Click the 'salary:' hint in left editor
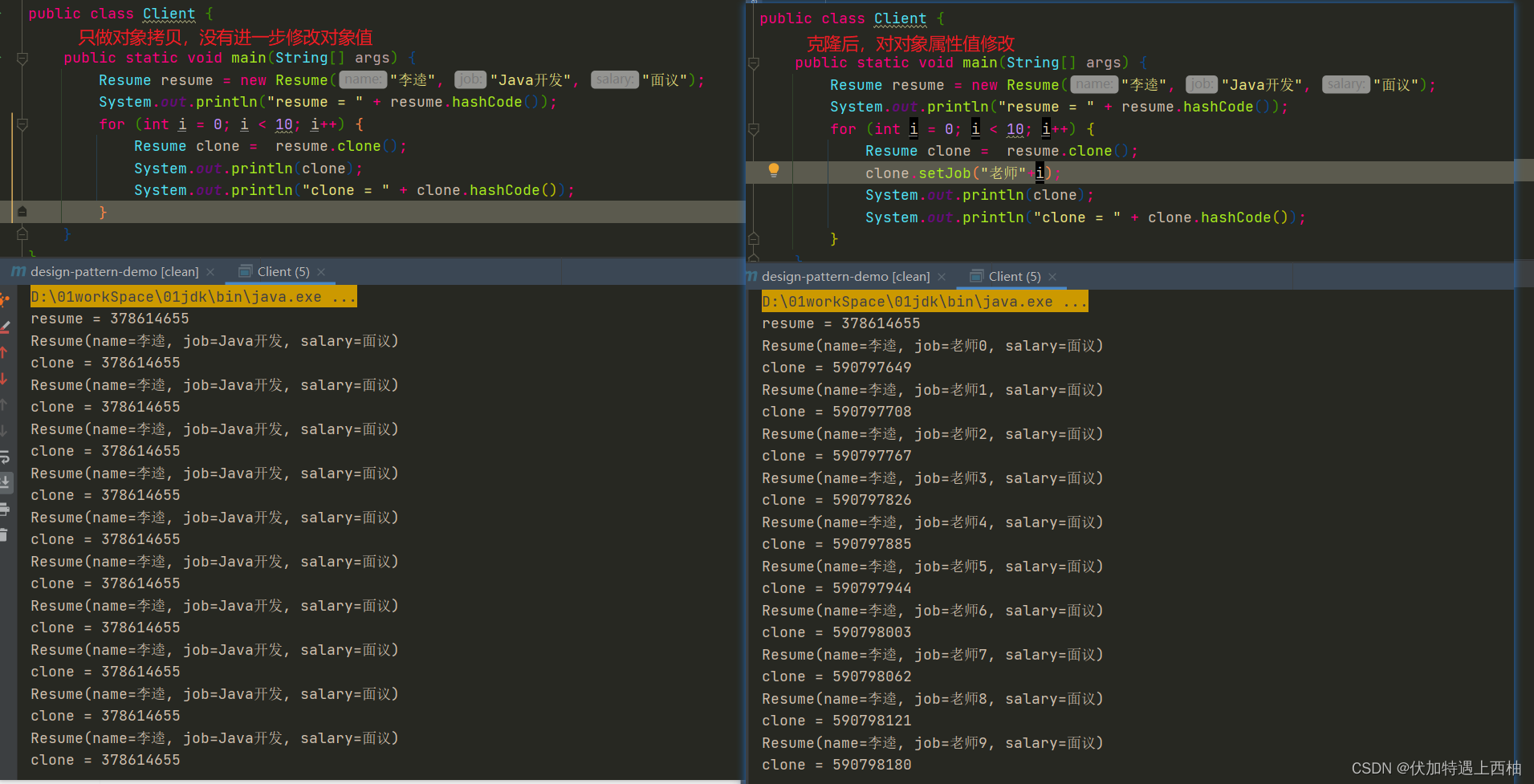 [615, 79]
